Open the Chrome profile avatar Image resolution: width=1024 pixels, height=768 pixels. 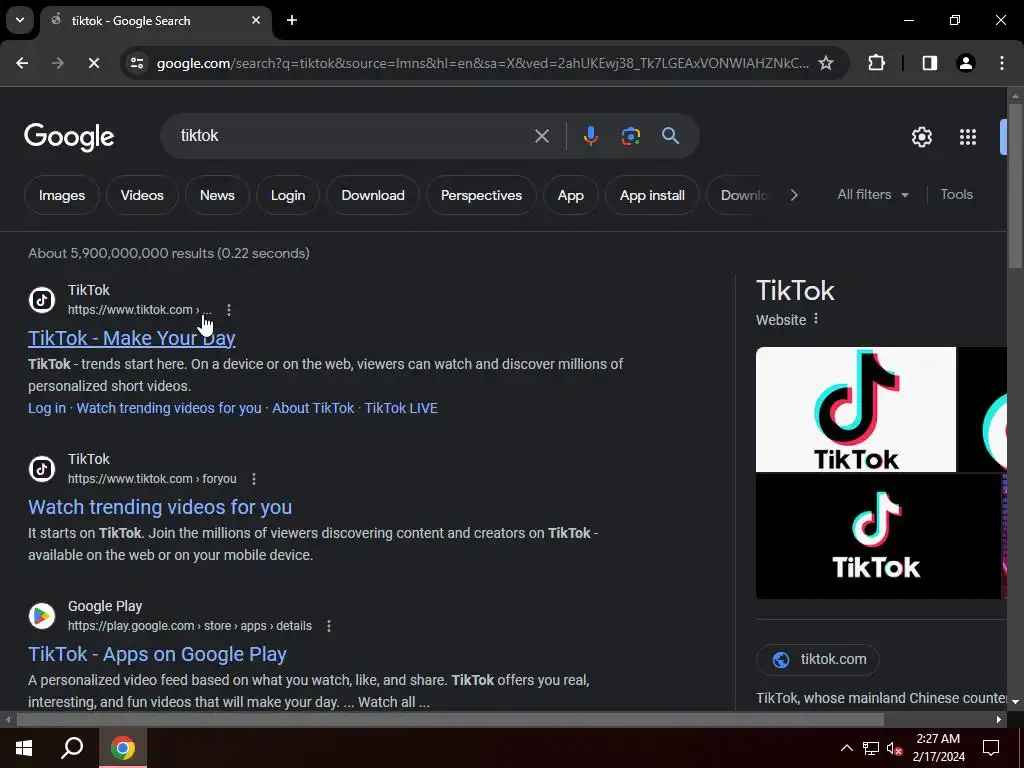click(965, 63)
